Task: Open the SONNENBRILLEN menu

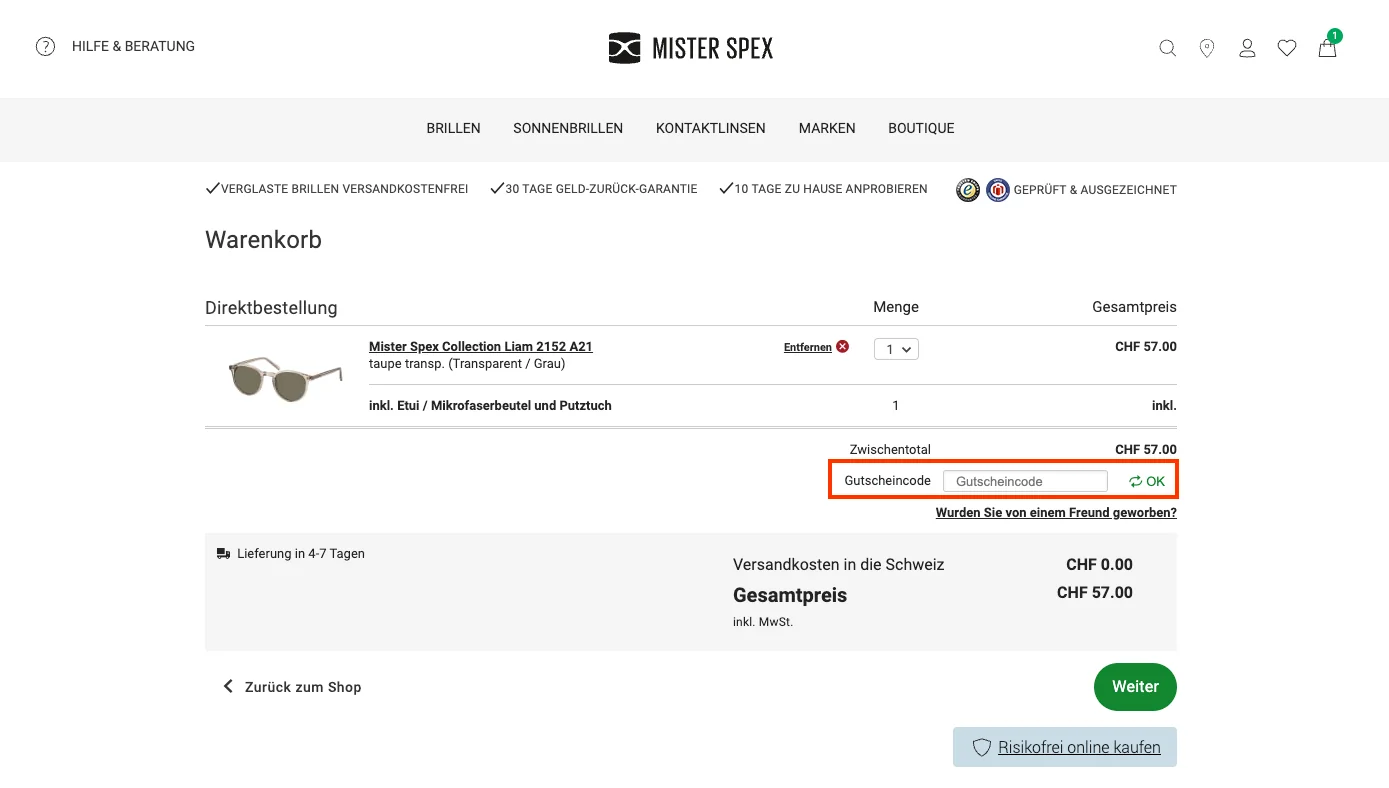Action: (568, 128)
